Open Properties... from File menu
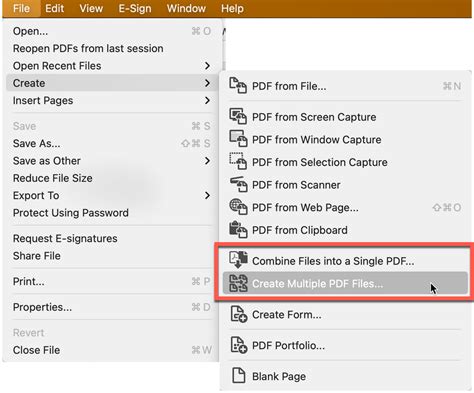Image resolution: width=474 pixels, height=393 pixels. click(x=112, y=307)
